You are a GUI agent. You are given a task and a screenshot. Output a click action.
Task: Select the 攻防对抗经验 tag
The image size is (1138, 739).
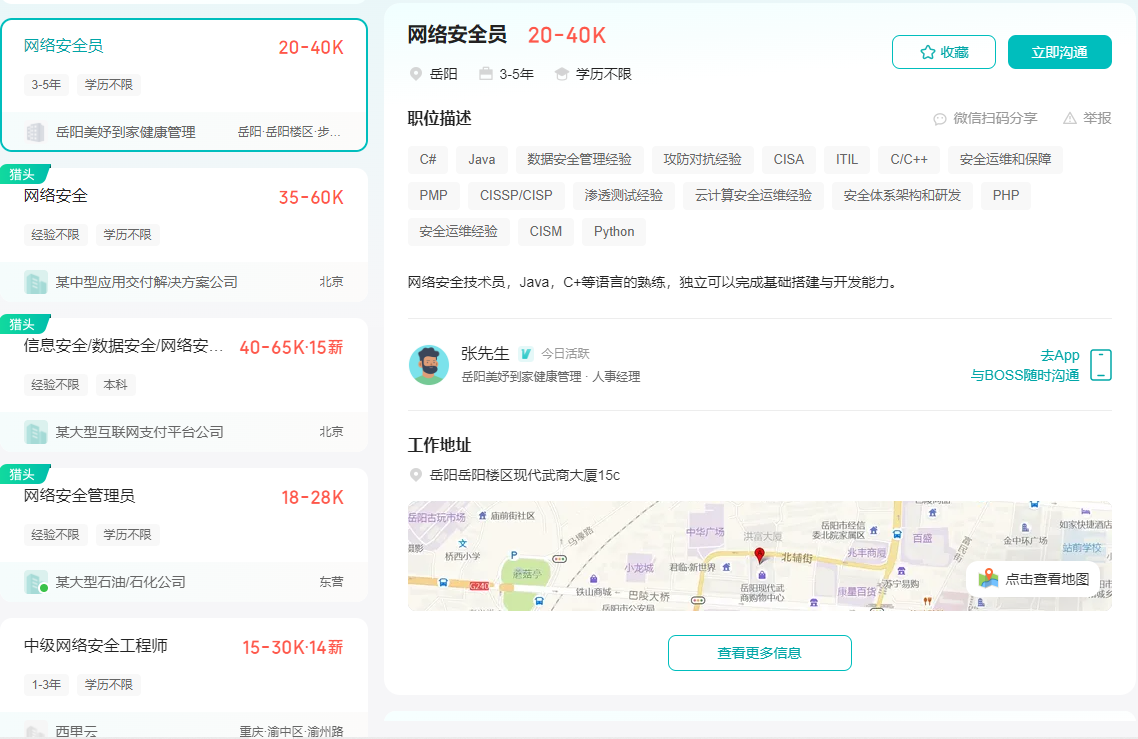(702, 159)
